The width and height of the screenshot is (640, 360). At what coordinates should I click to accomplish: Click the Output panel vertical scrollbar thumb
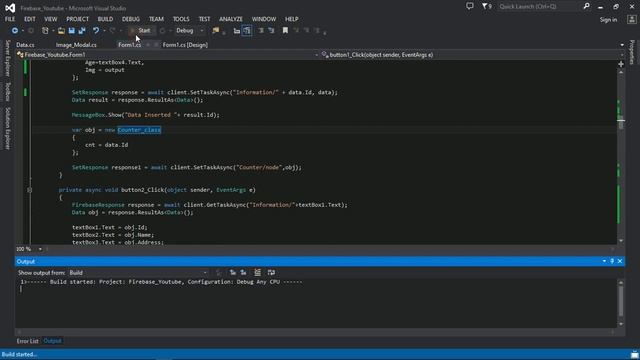621,301
